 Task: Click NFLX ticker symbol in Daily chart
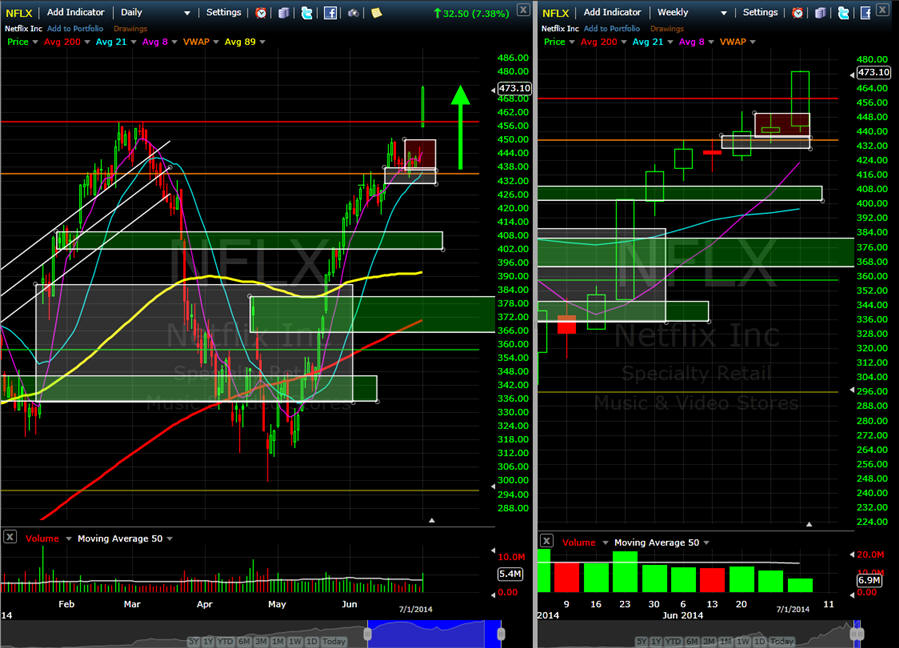click(x=19, y=13)
